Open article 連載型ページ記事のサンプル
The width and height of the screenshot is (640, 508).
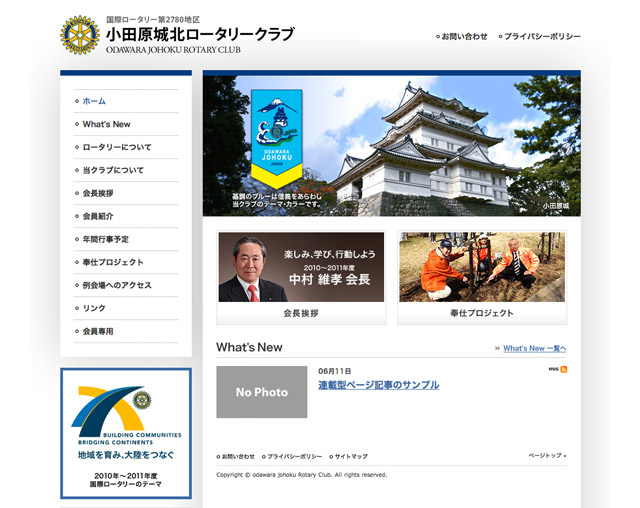379,385
